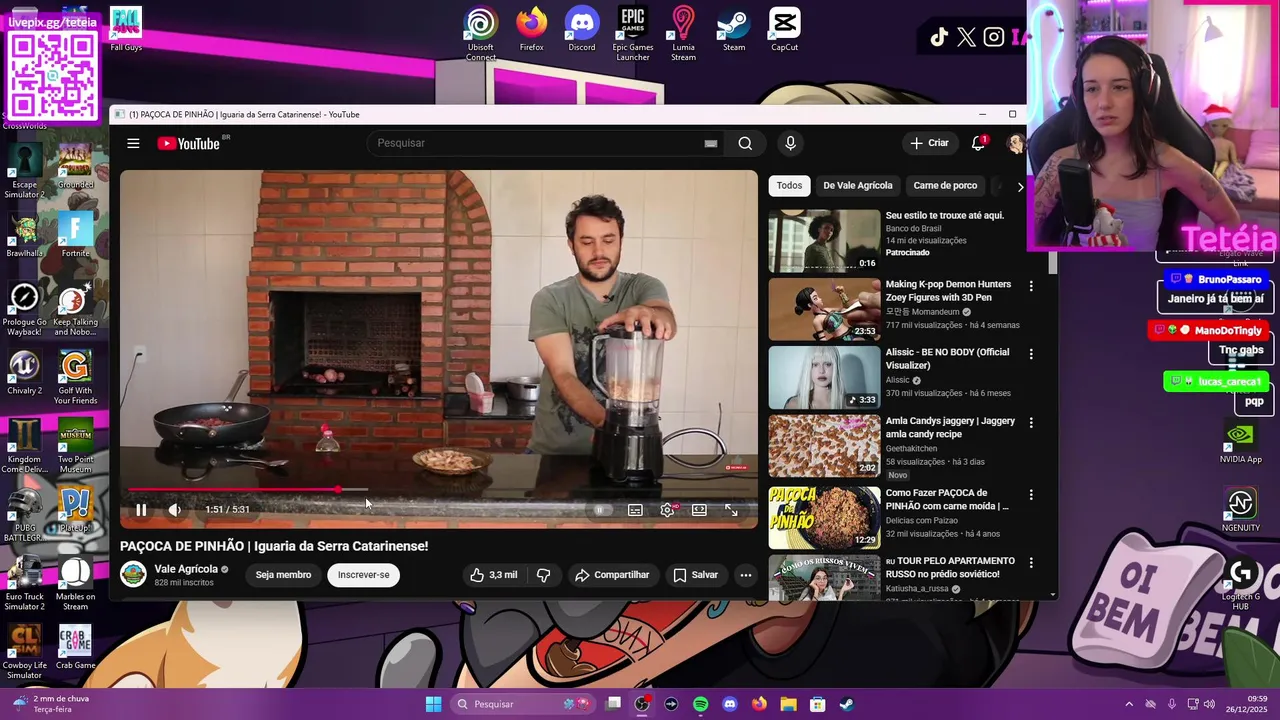Open Fortnite desktop shortcut
The image size is (1280, 720).
point(75,235)
